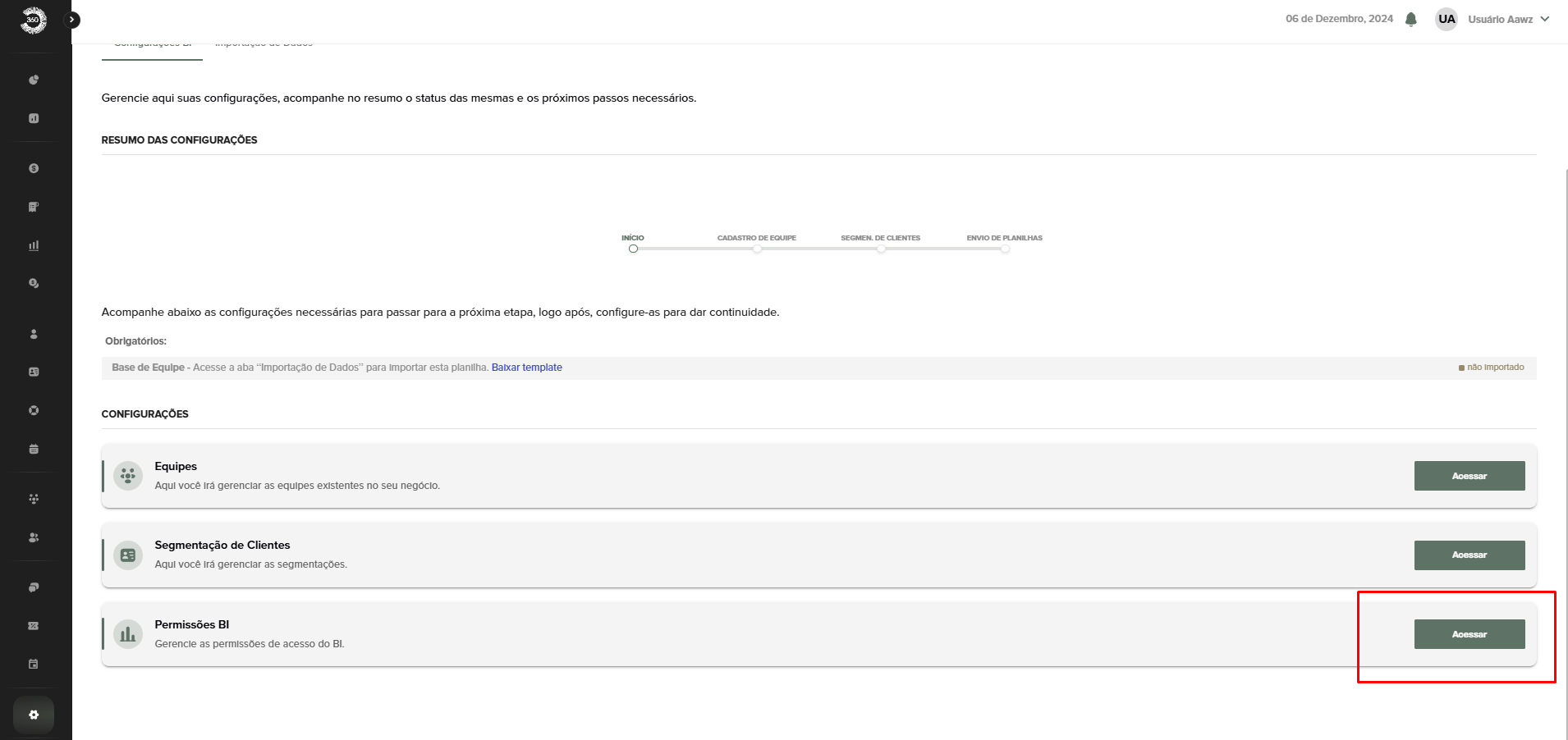1568x740 pixels.
Task: Click the Envio de Planilhas step marker
Action: (x=1005, y=249)
